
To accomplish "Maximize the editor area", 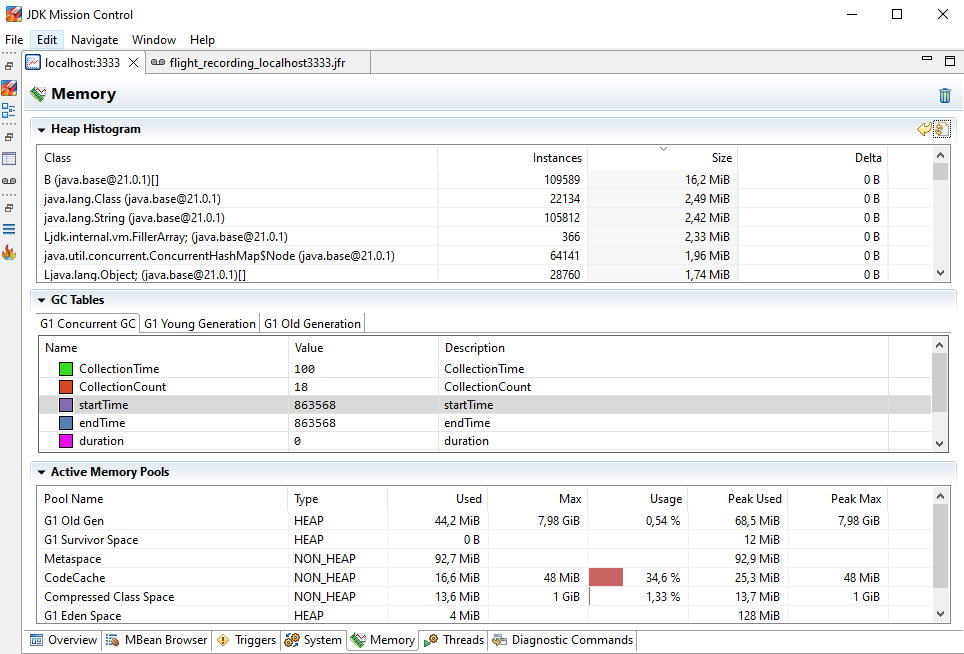I will [x=950, y=60].
